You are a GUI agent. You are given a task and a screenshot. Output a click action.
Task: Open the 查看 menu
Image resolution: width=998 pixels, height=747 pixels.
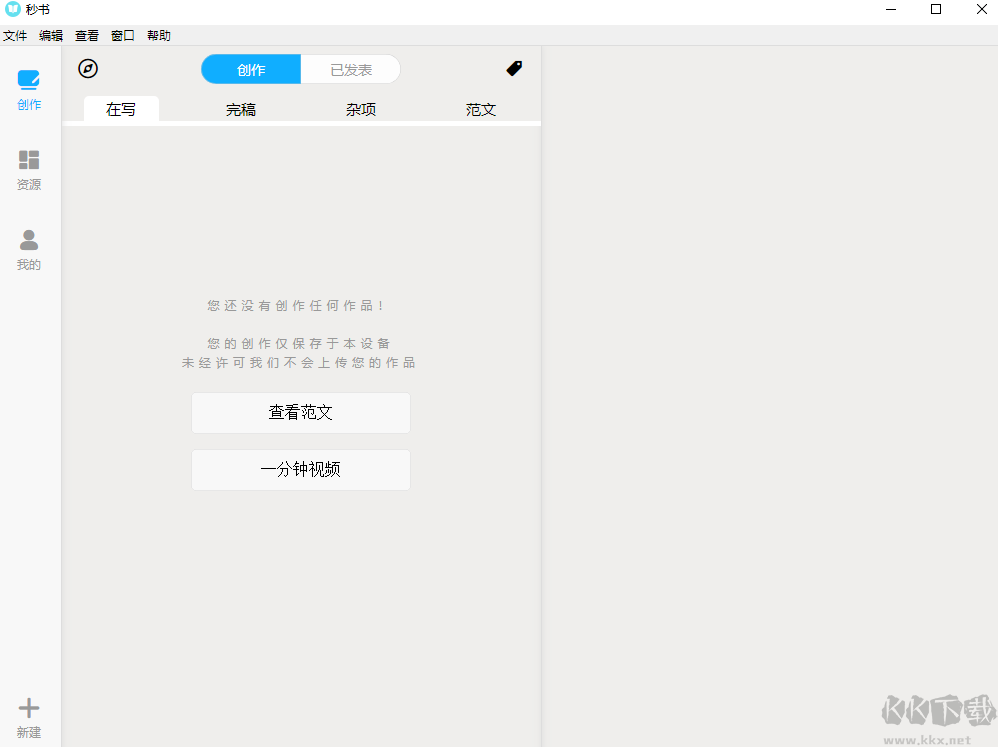(x=86, y=35)
